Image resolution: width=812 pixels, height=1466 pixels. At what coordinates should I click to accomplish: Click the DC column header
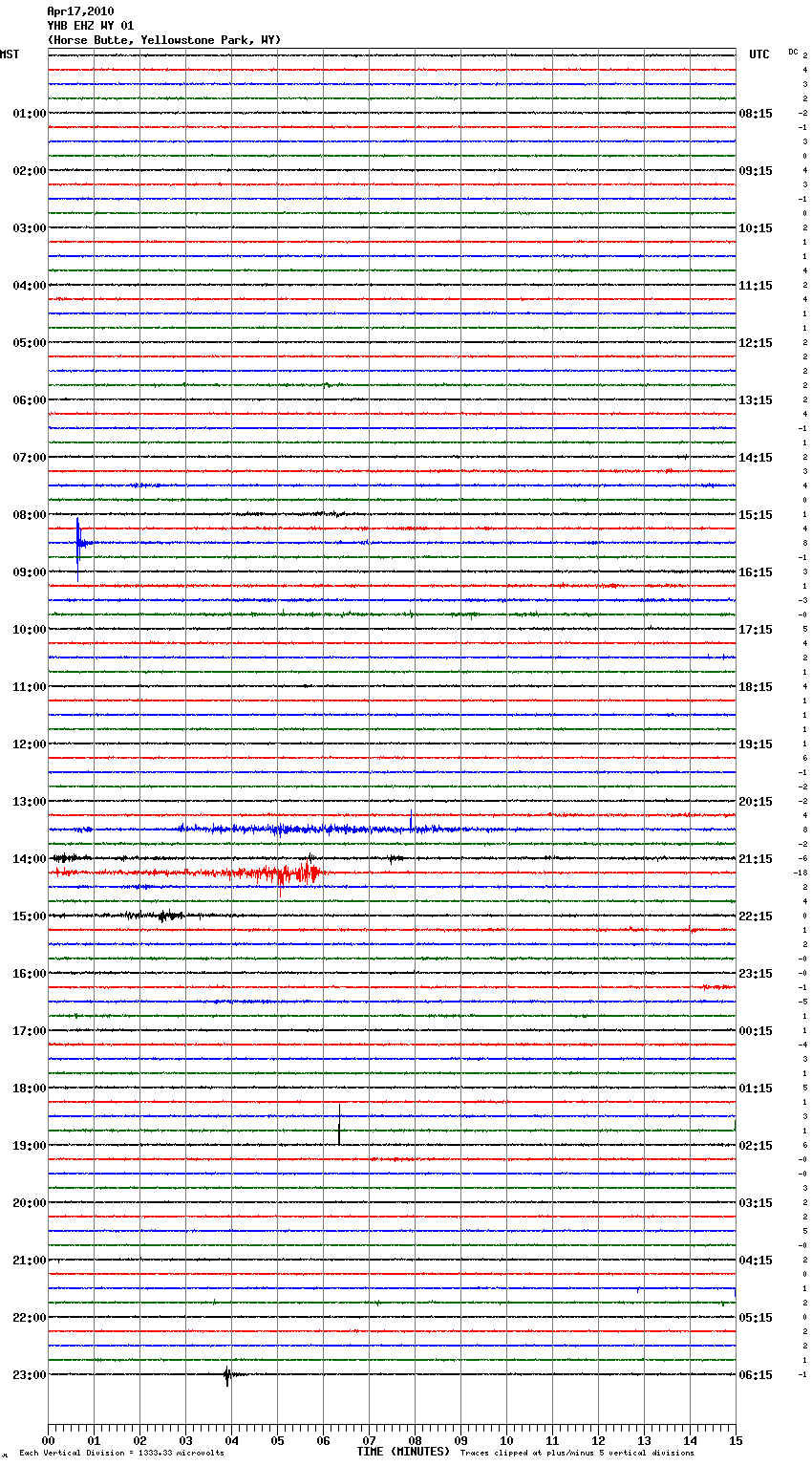tap(793, 52)
